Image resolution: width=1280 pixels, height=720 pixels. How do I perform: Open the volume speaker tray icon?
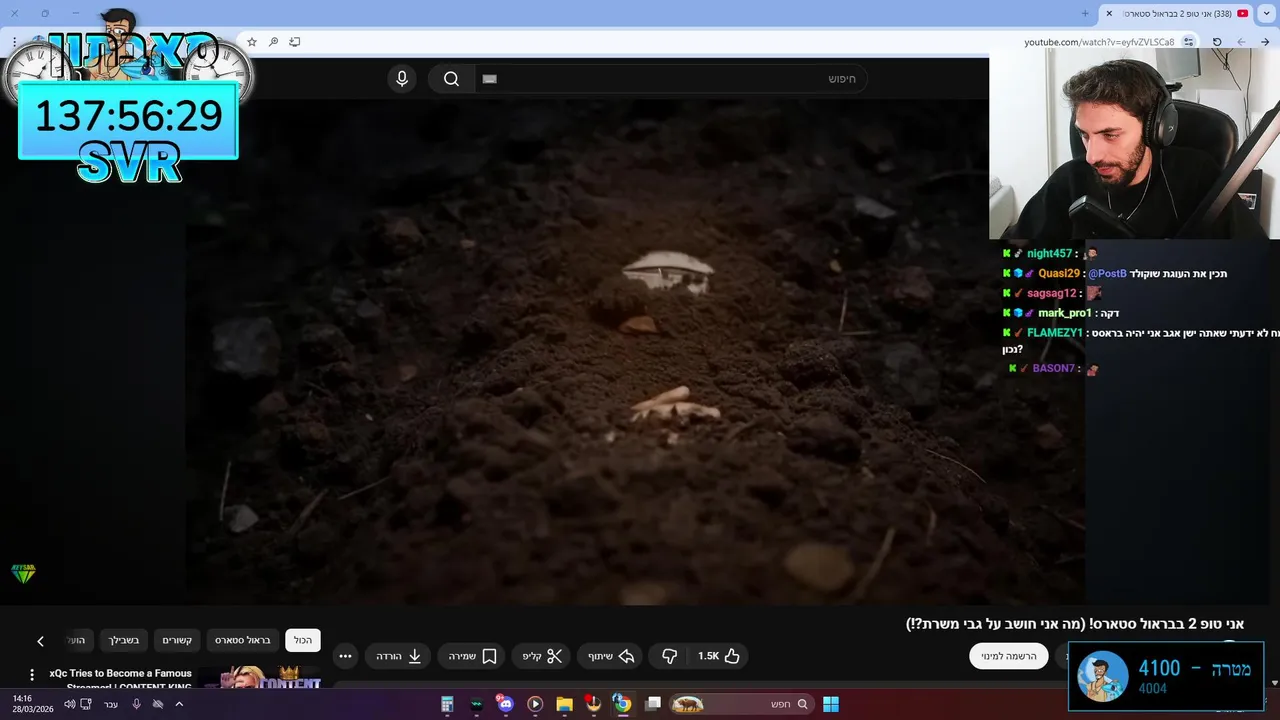pos(69,704)
